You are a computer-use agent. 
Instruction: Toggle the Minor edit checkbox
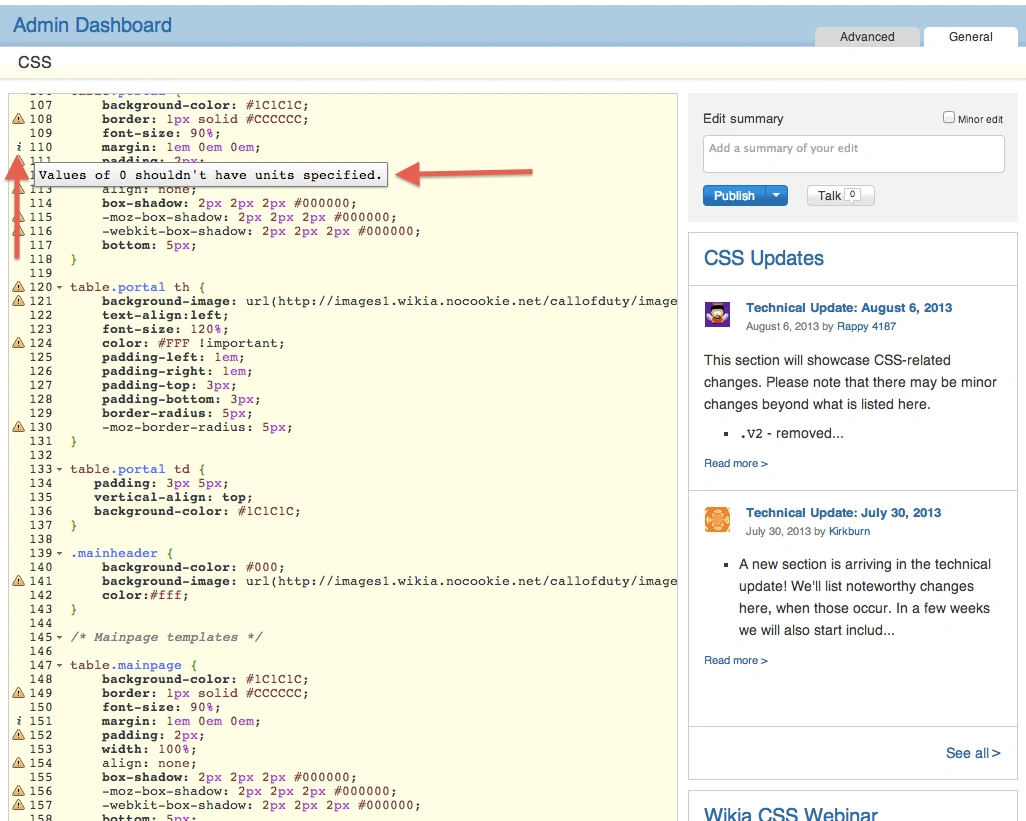949,118
